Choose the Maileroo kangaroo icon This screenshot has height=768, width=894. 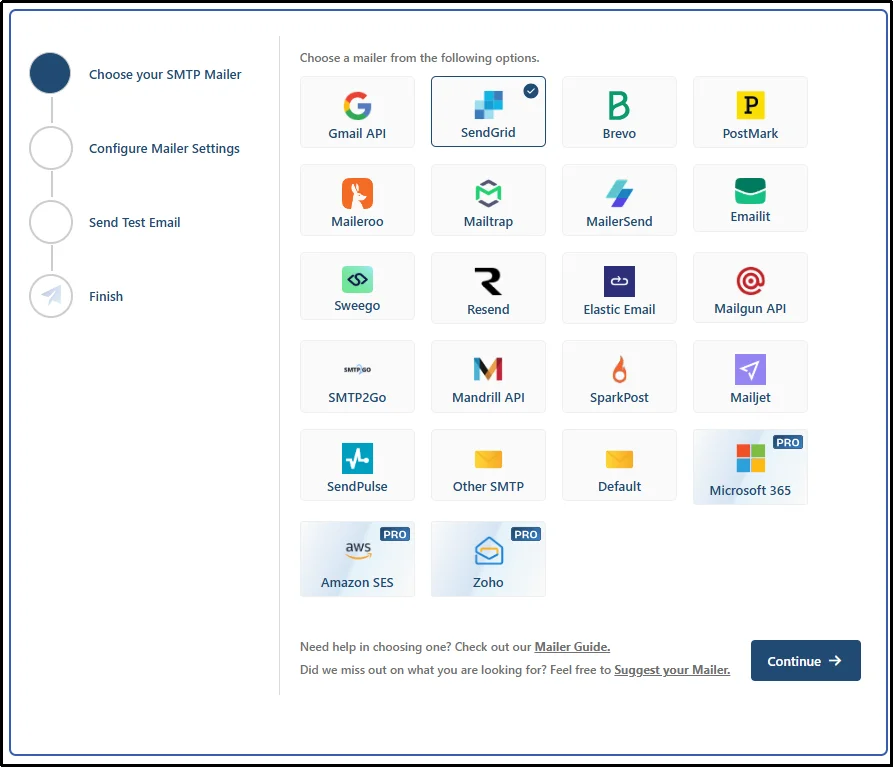pos(357,193)
